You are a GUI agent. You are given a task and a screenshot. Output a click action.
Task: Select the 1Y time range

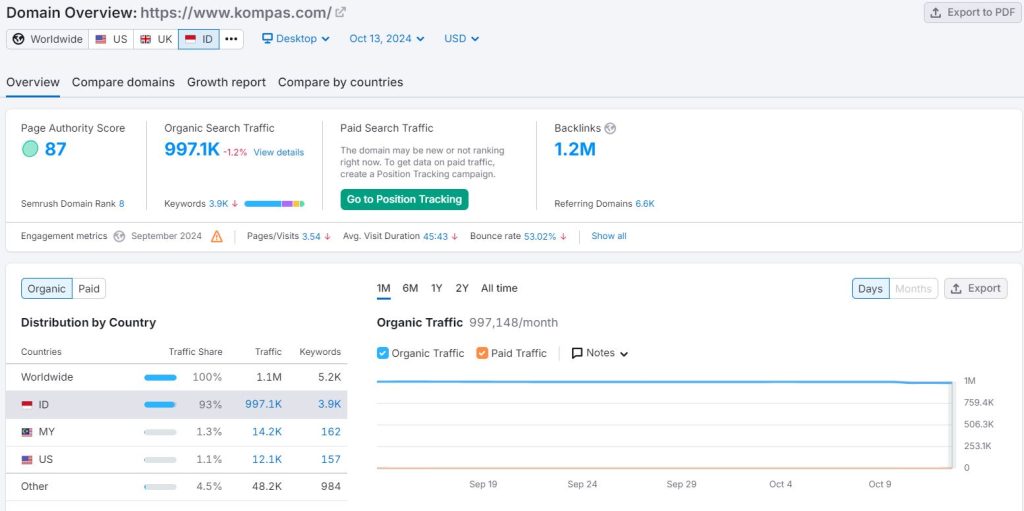pyautogui.click(x=437, y=288)
